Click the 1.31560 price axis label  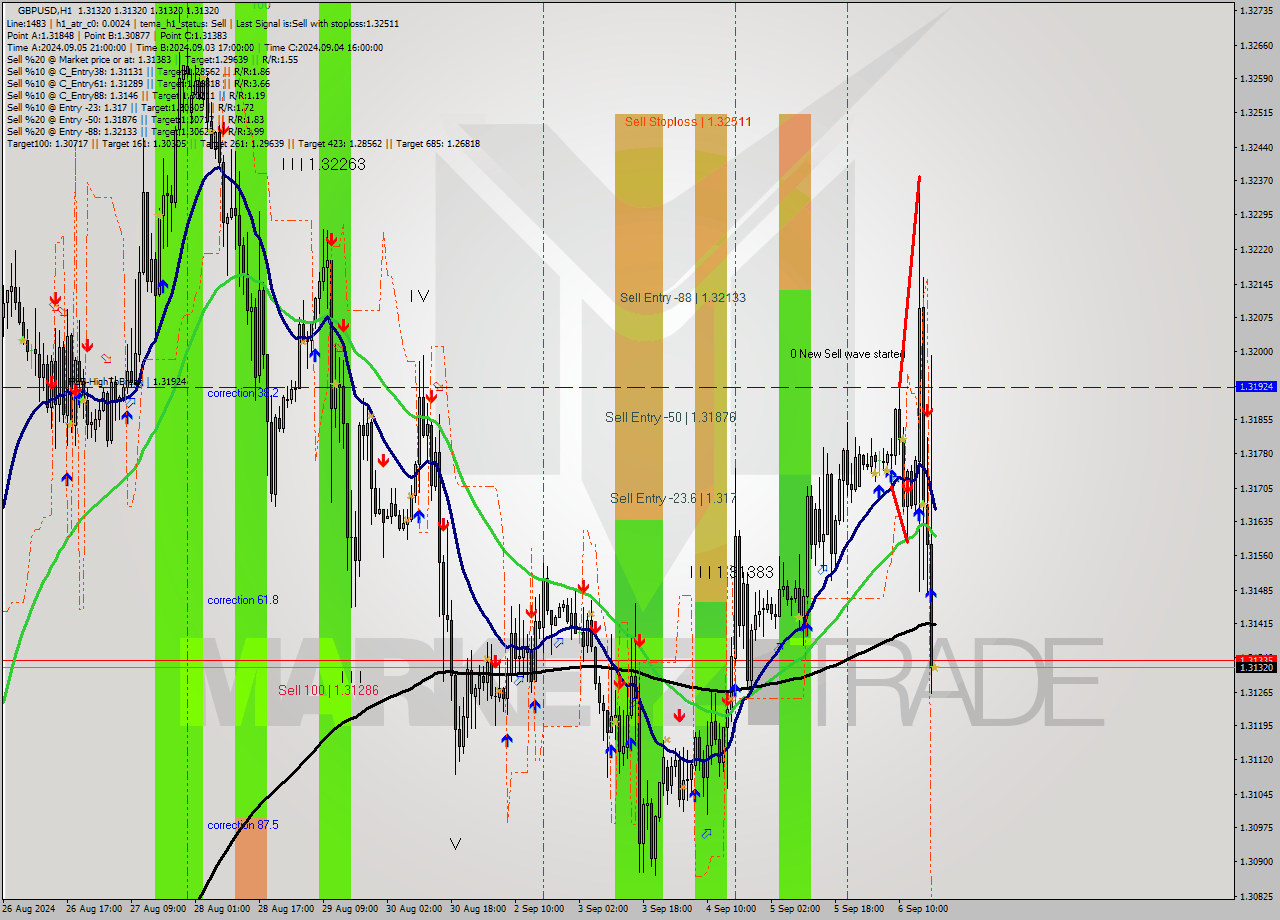(x=1255, y=555)
